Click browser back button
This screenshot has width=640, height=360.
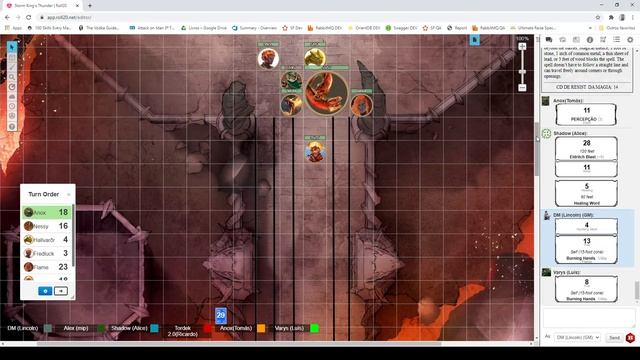(x=7, y=17)
